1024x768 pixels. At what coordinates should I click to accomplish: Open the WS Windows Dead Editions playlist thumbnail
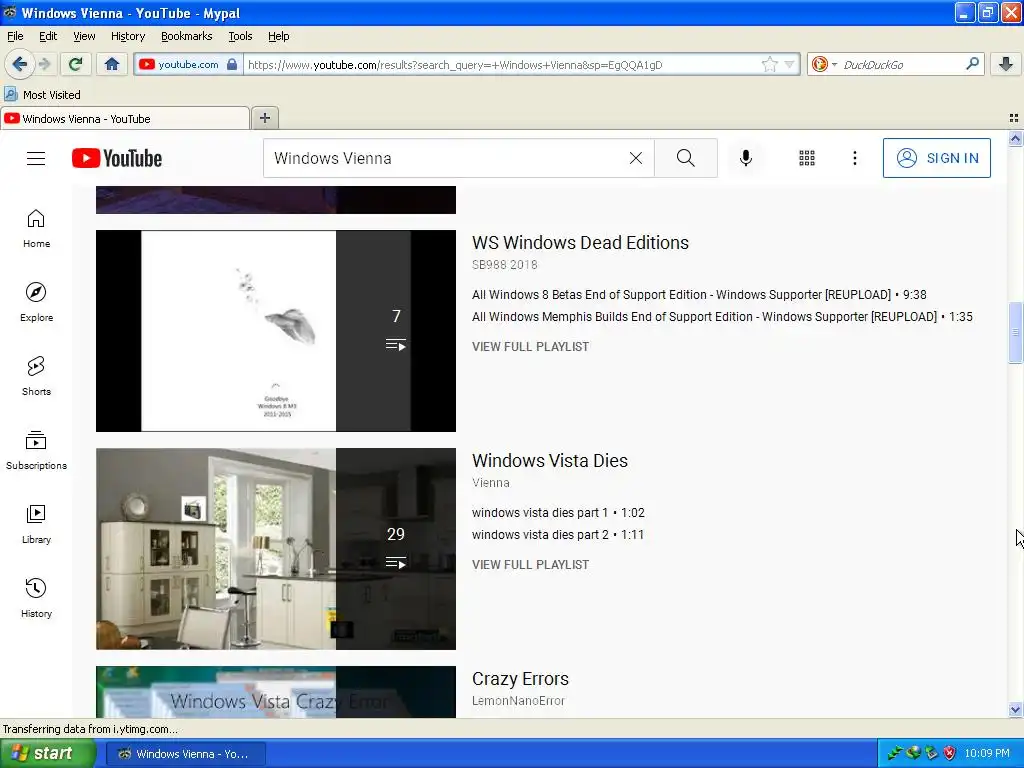pyautogui.click(x=276, y=330)
